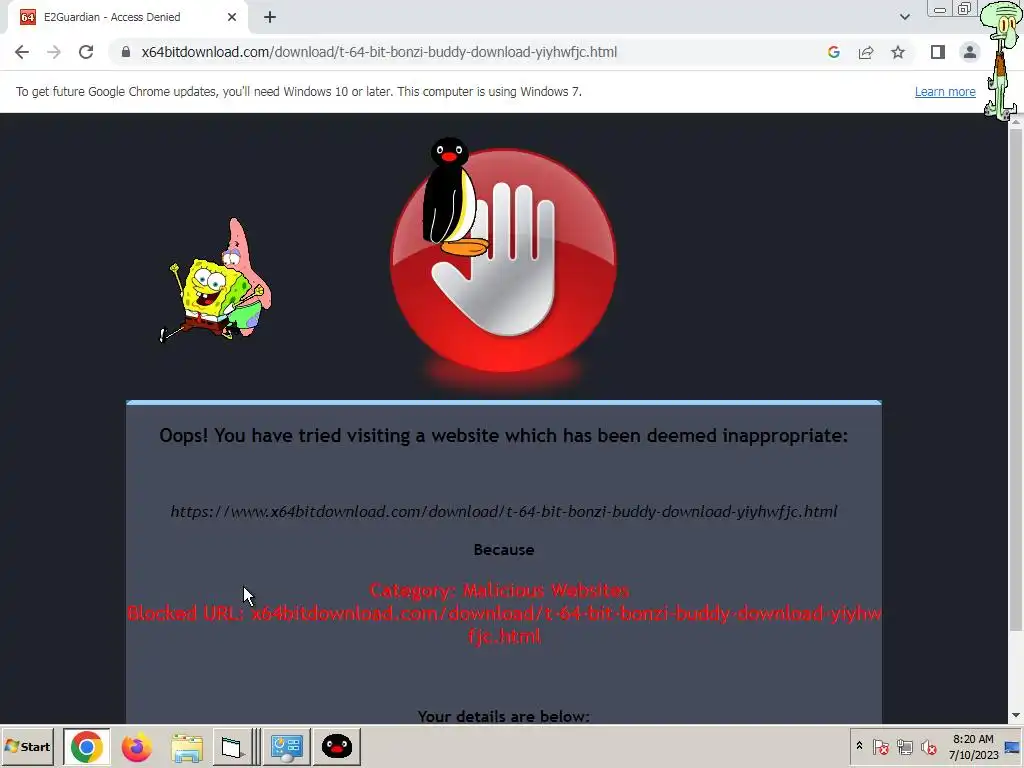The image size is (1024, 768).
Task: Click the page vertical scrollbar
Action: 1016,379
